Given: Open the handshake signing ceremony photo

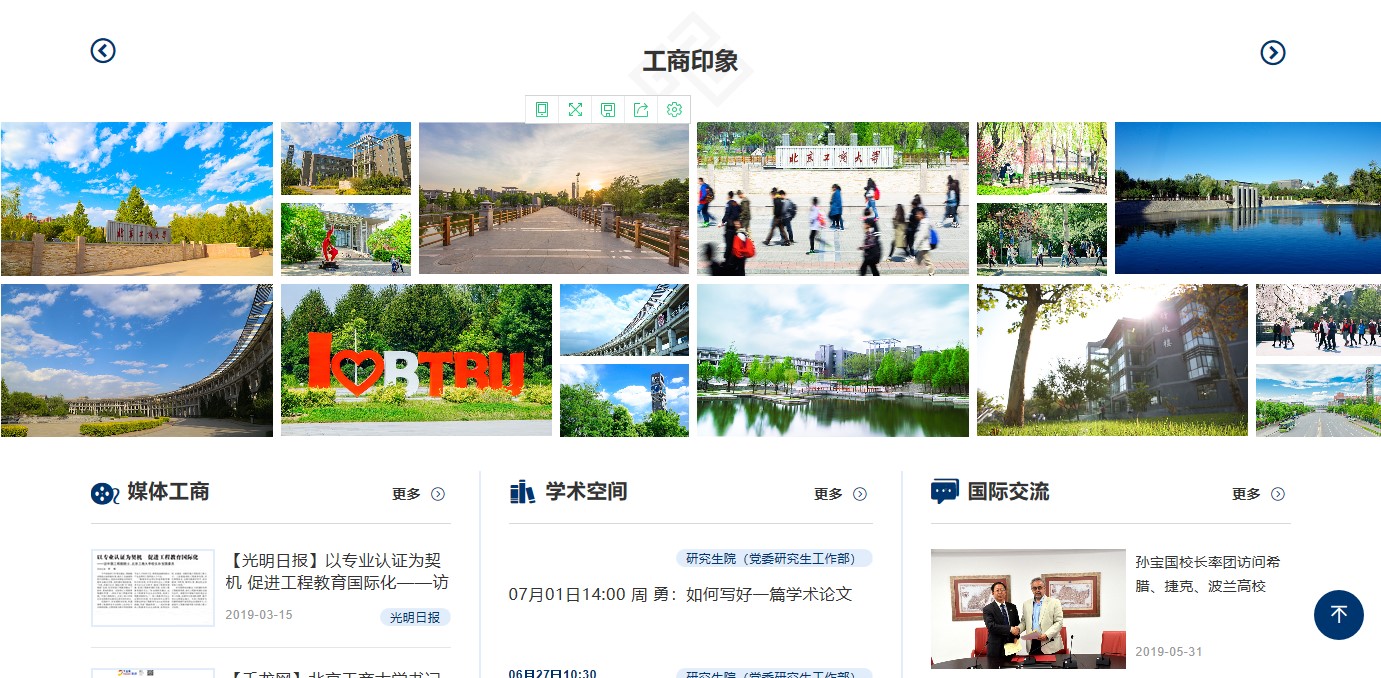Looking at the screenshot, I should click(x=1027, y=608).
